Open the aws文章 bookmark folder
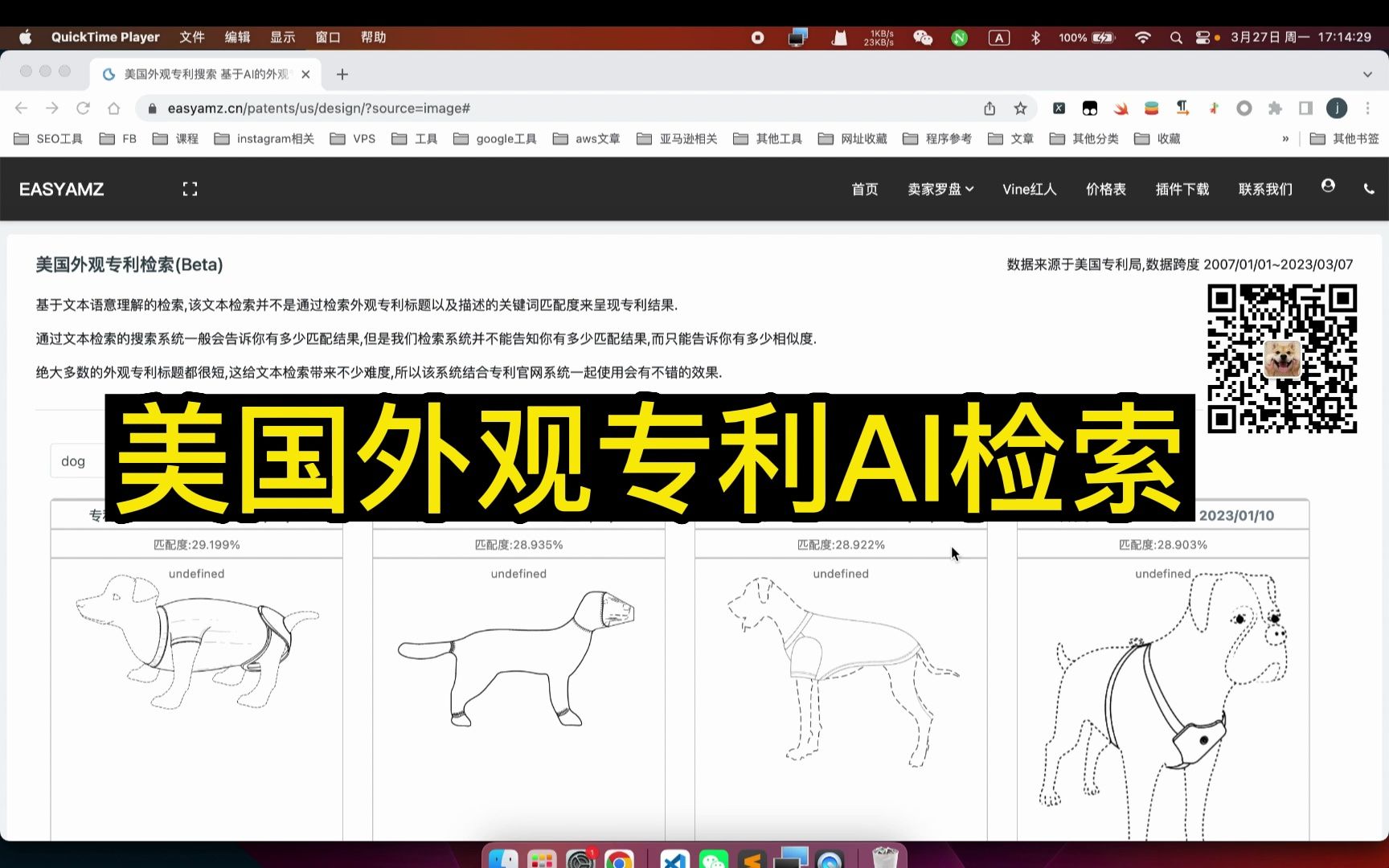The image size is (1389, 868). tap(586, 138)
